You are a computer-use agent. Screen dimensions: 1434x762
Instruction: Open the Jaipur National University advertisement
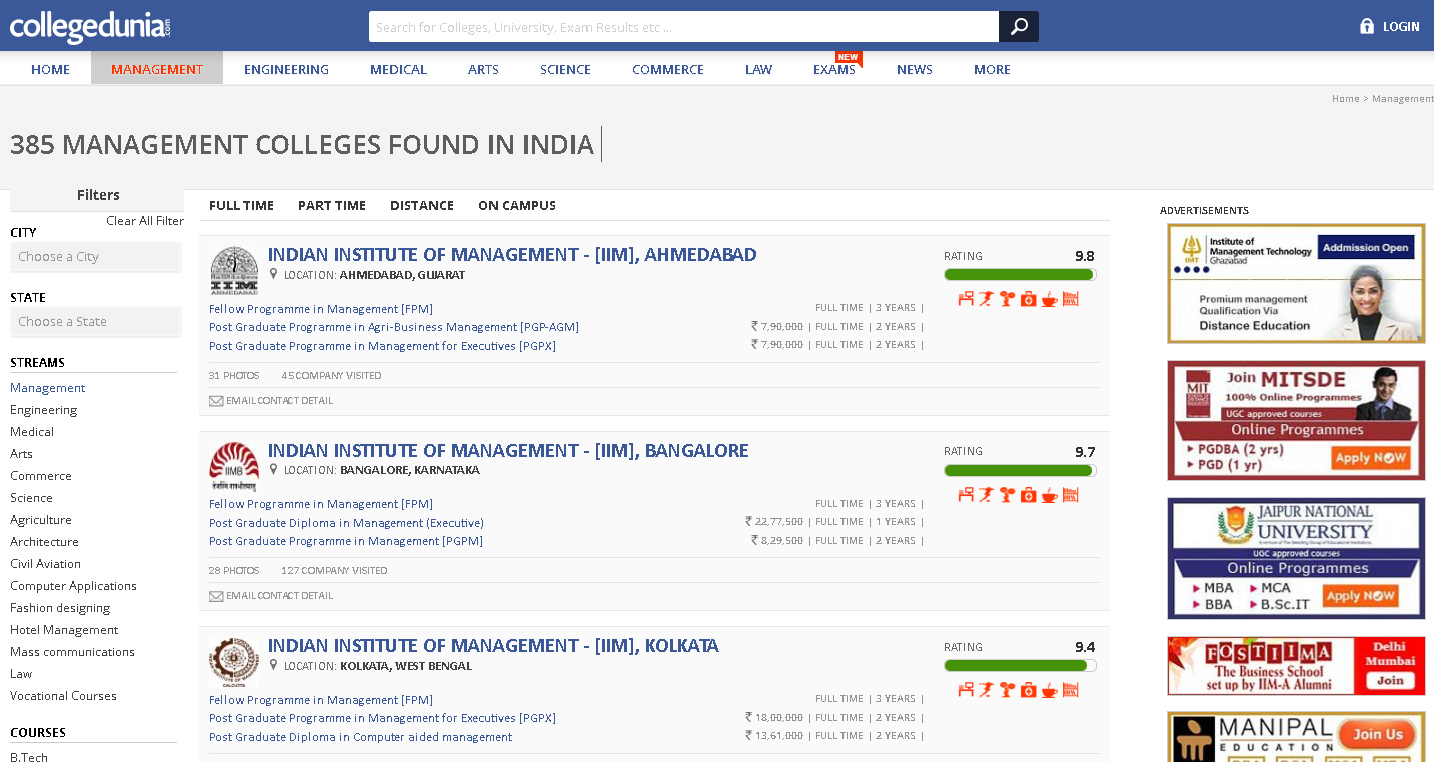click(x=1296, y=558)
